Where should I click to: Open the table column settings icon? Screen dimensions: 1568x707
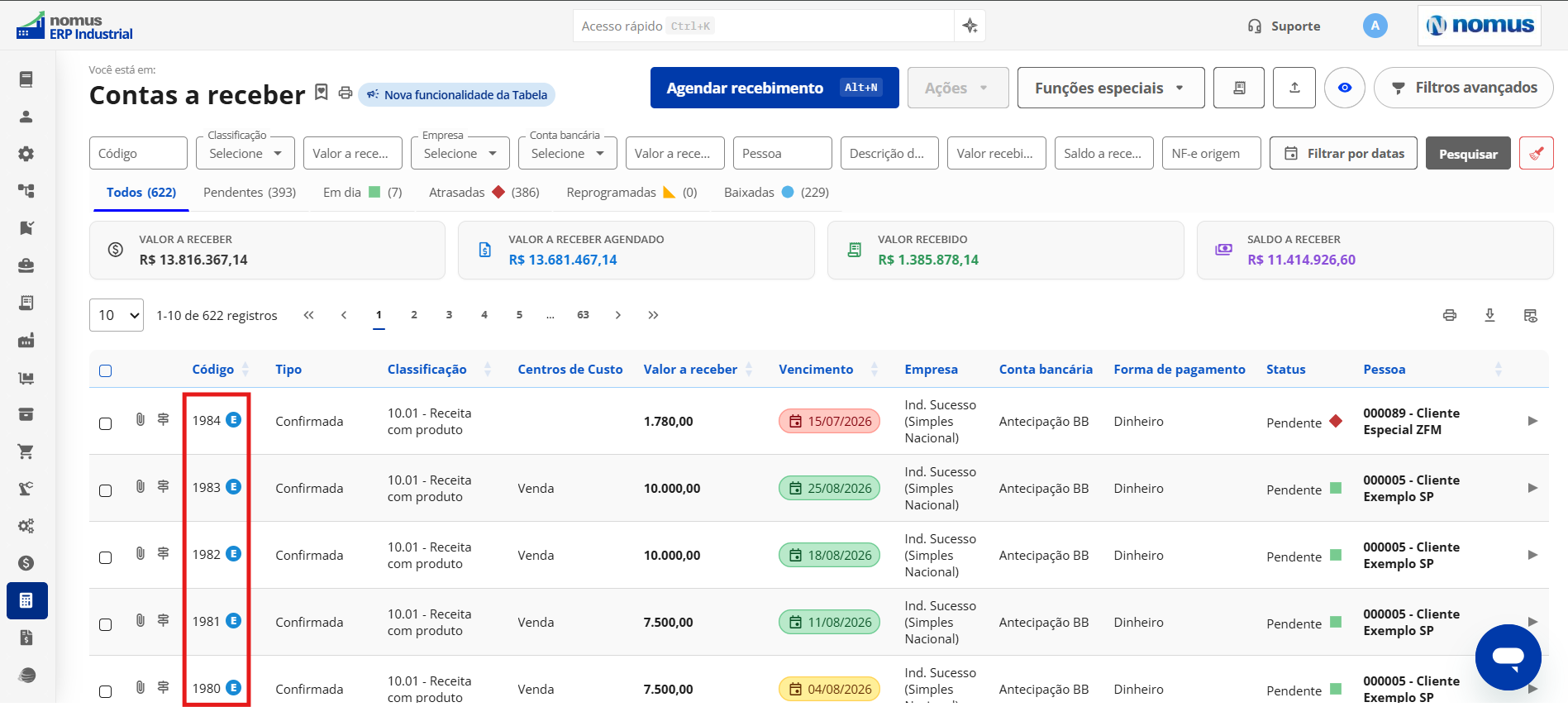pos(1531,315)
